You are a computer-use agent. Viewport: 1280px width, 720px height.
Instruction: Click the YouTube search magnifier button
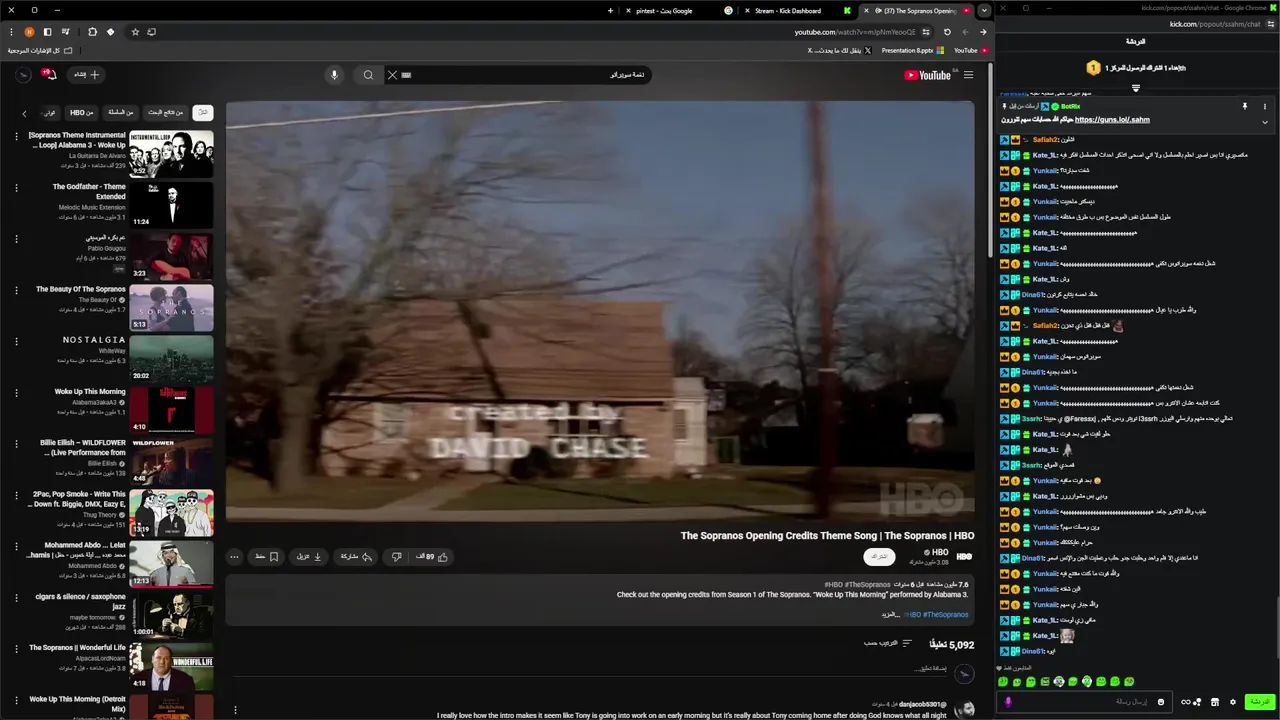[368, 75]
